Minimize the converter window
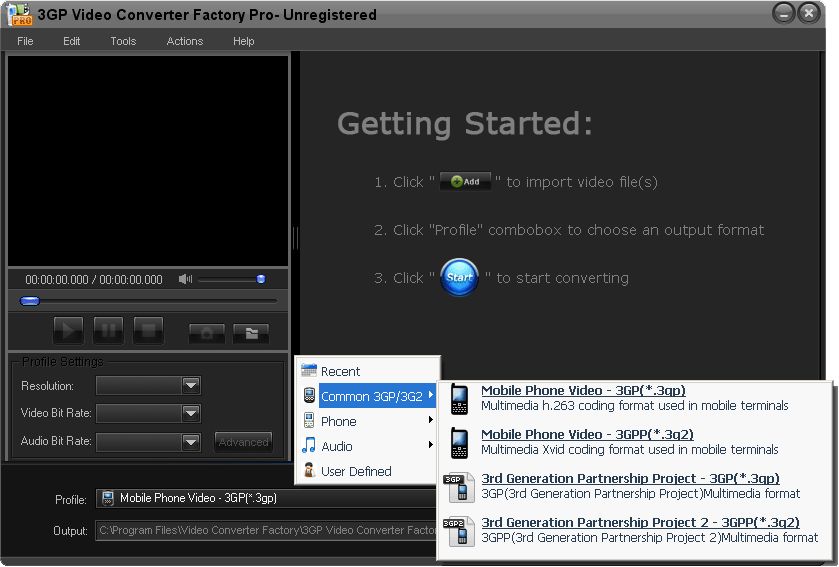Screen dimensions: 839x567 783,13
